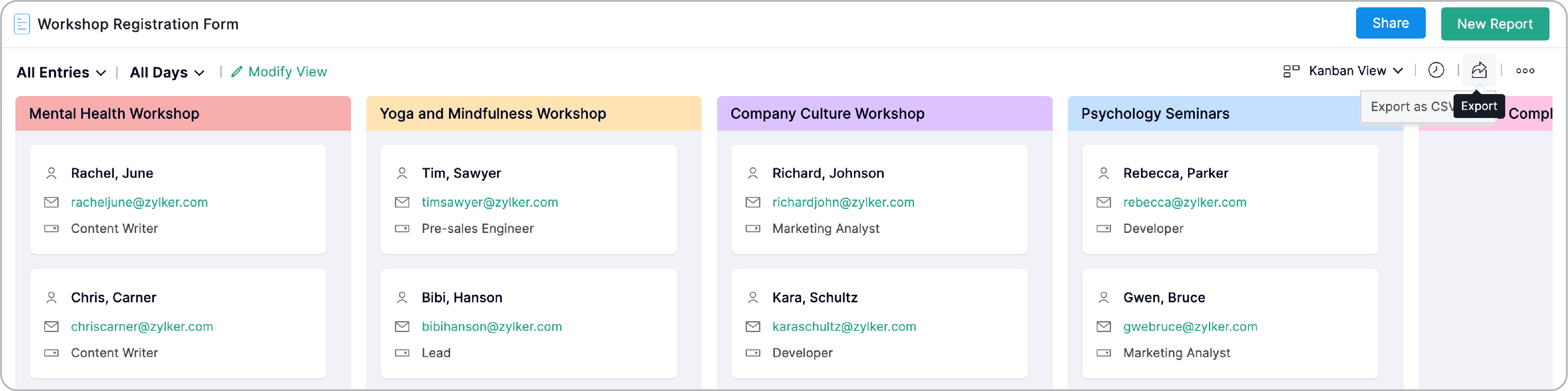The image size is (1568, 391).
Task: Click the person icon beside Rachel, June
Action: [52, 173]
